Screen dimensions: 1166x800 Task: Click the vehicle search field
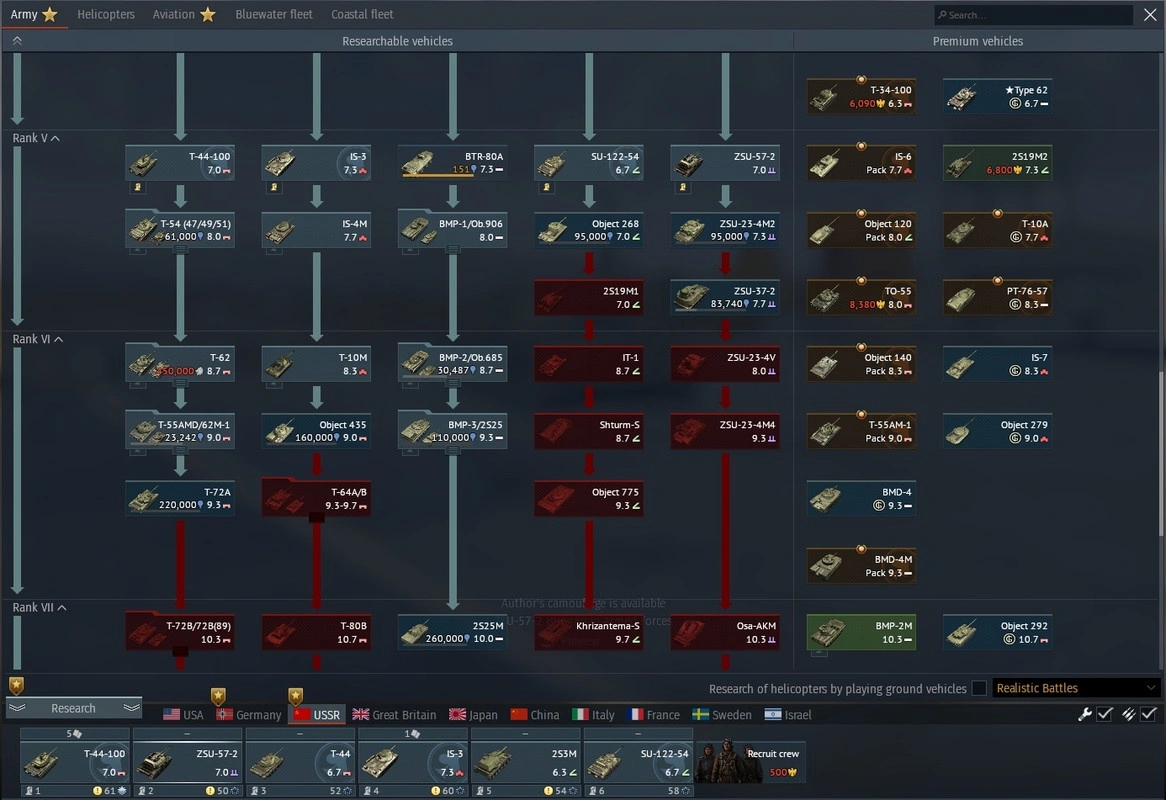pos(1035,15)
